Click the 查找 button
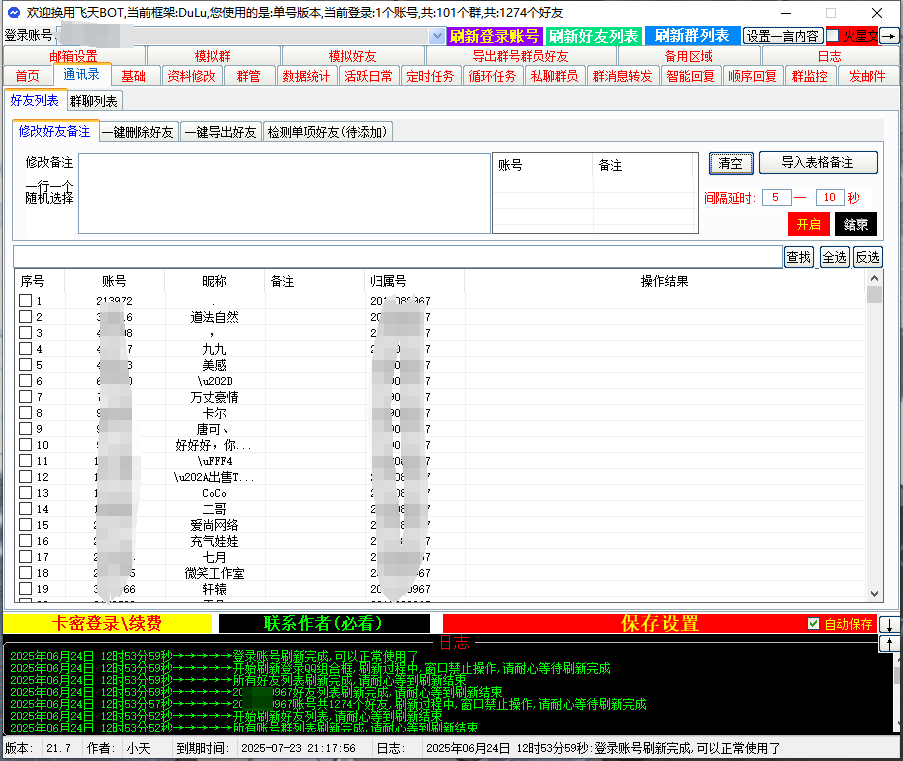 [x=799, y=257]
